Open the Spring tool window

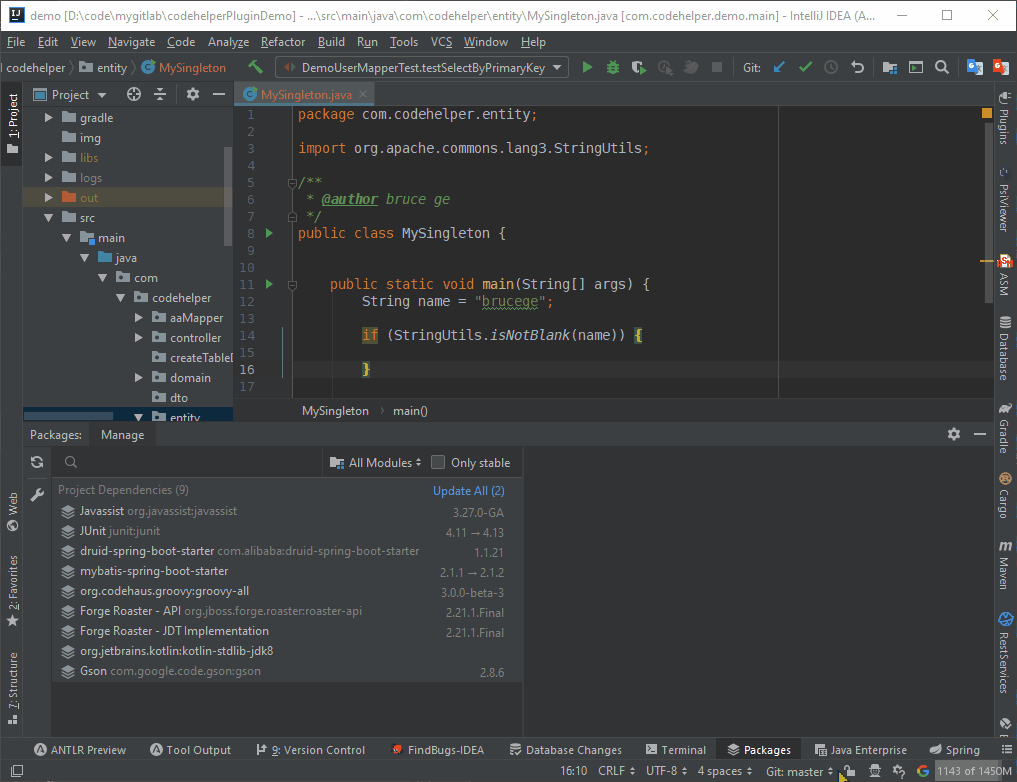[954, 750]
